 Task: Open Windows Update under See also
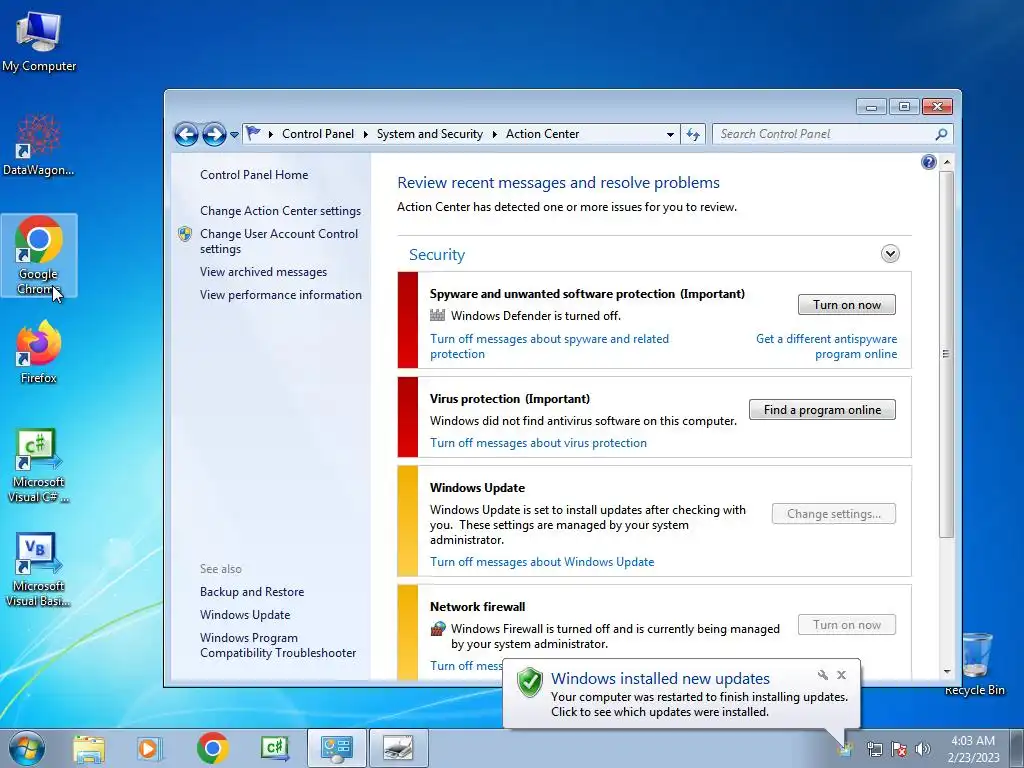point(245,615)
